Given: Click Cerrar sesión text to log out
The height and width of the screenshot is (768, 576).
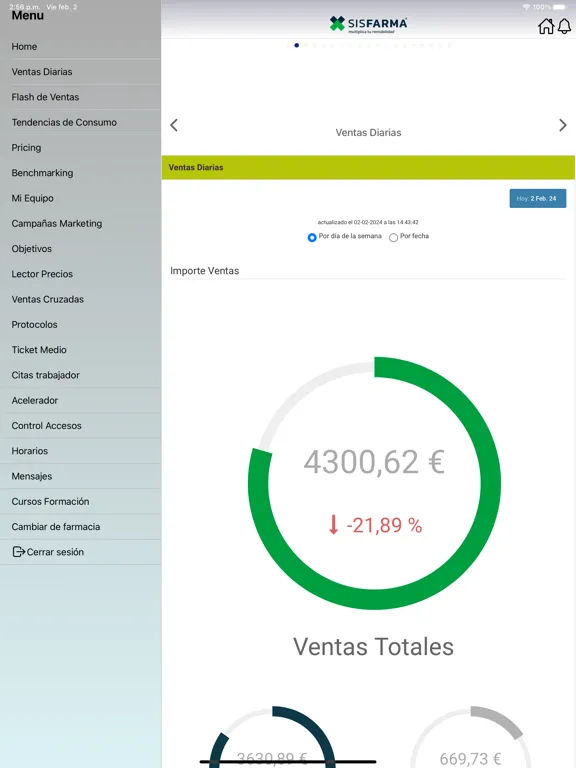Looking at the screenshot, I should [x=55, y=552].
